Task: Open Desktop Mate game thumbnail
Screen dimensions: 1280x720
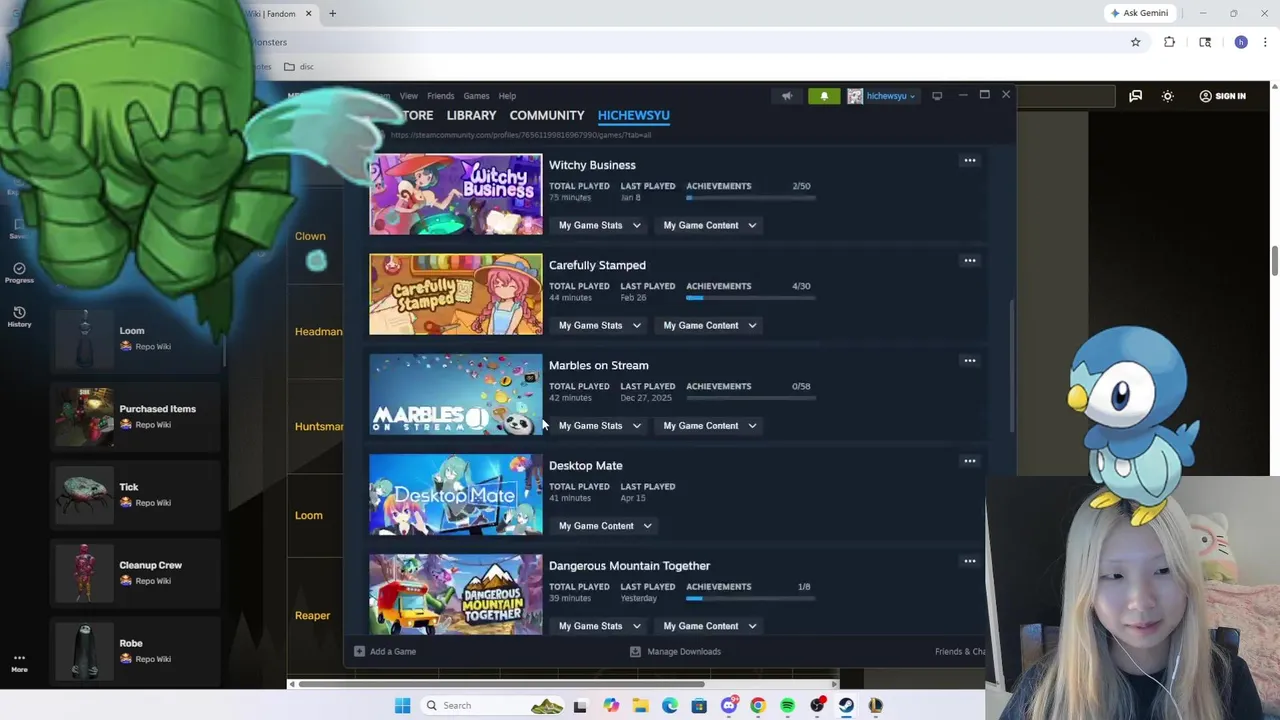Action: point(456,495)
